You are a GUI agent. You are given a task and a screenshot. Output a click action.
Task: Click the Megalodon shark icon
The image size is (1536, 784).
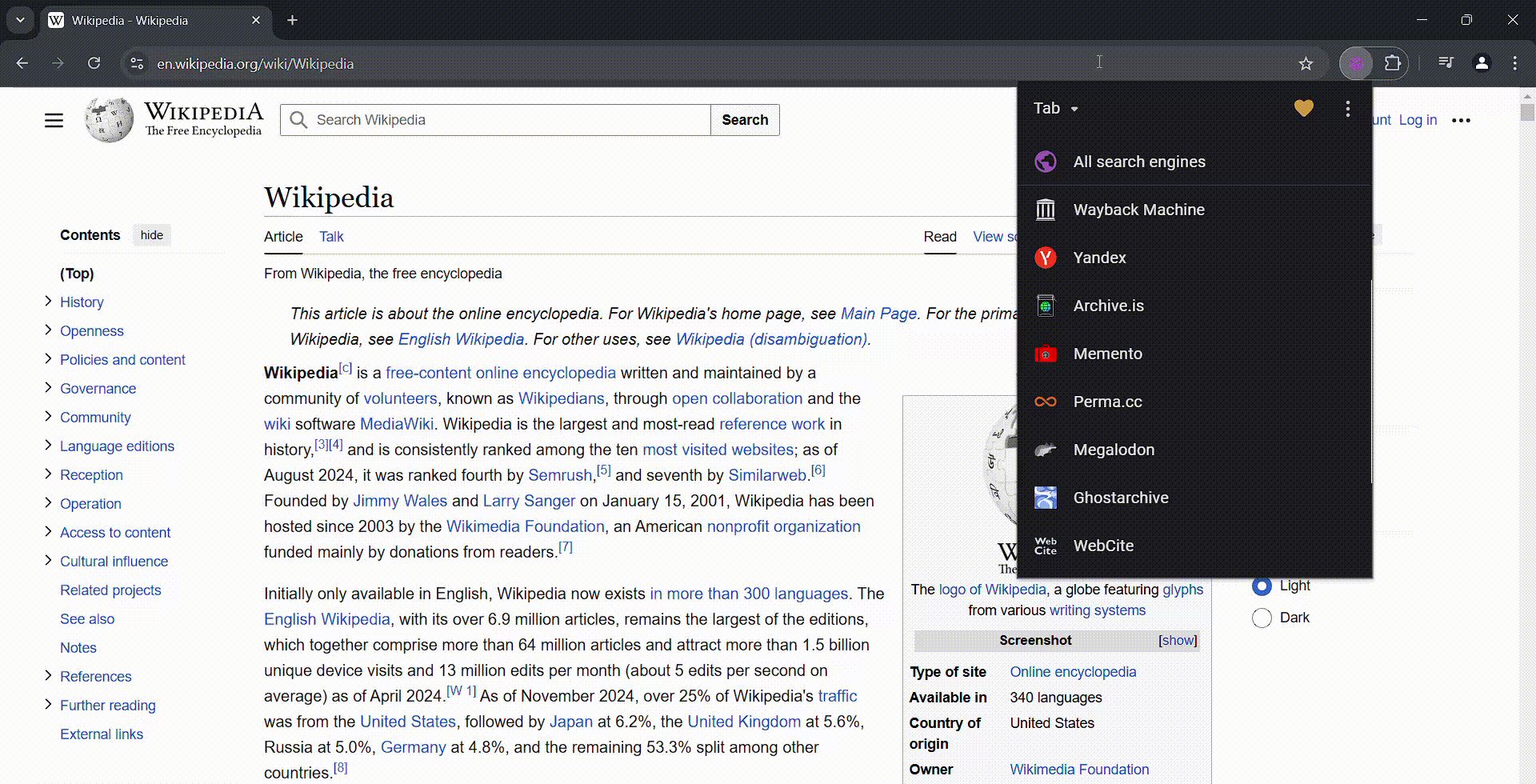pos(1046,450)
